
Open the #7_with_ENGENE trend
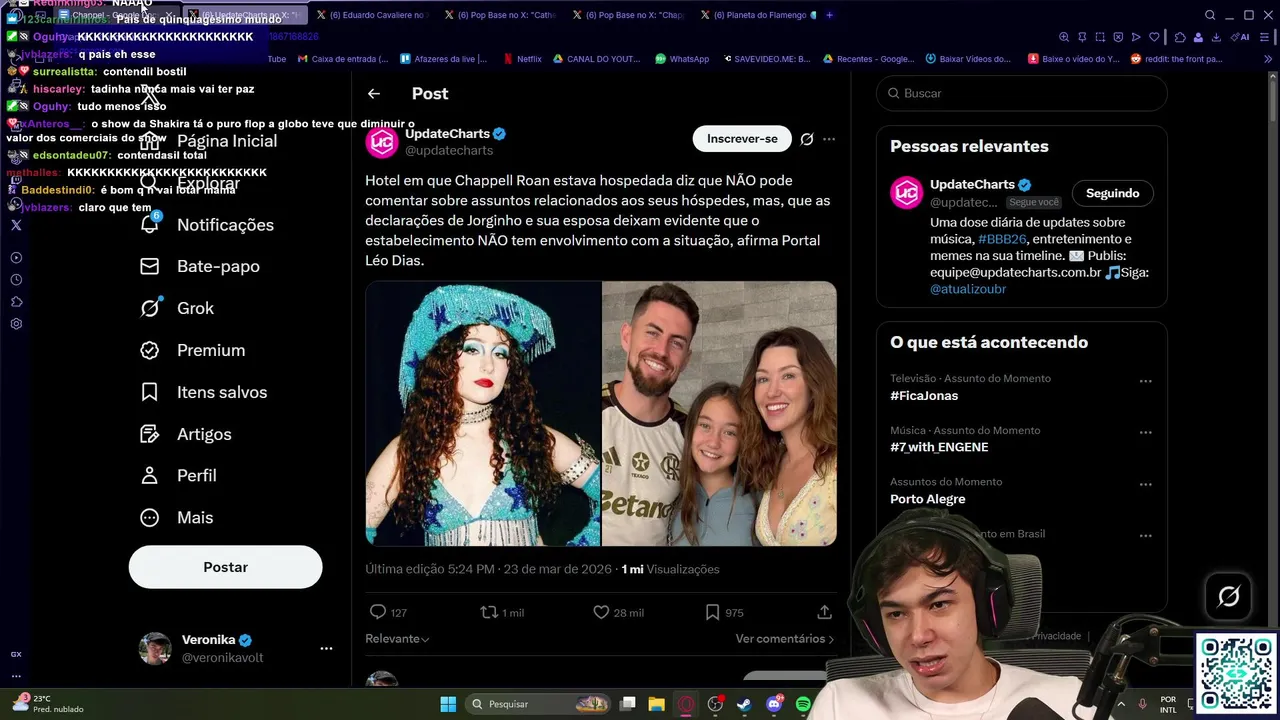pos(939,447)
